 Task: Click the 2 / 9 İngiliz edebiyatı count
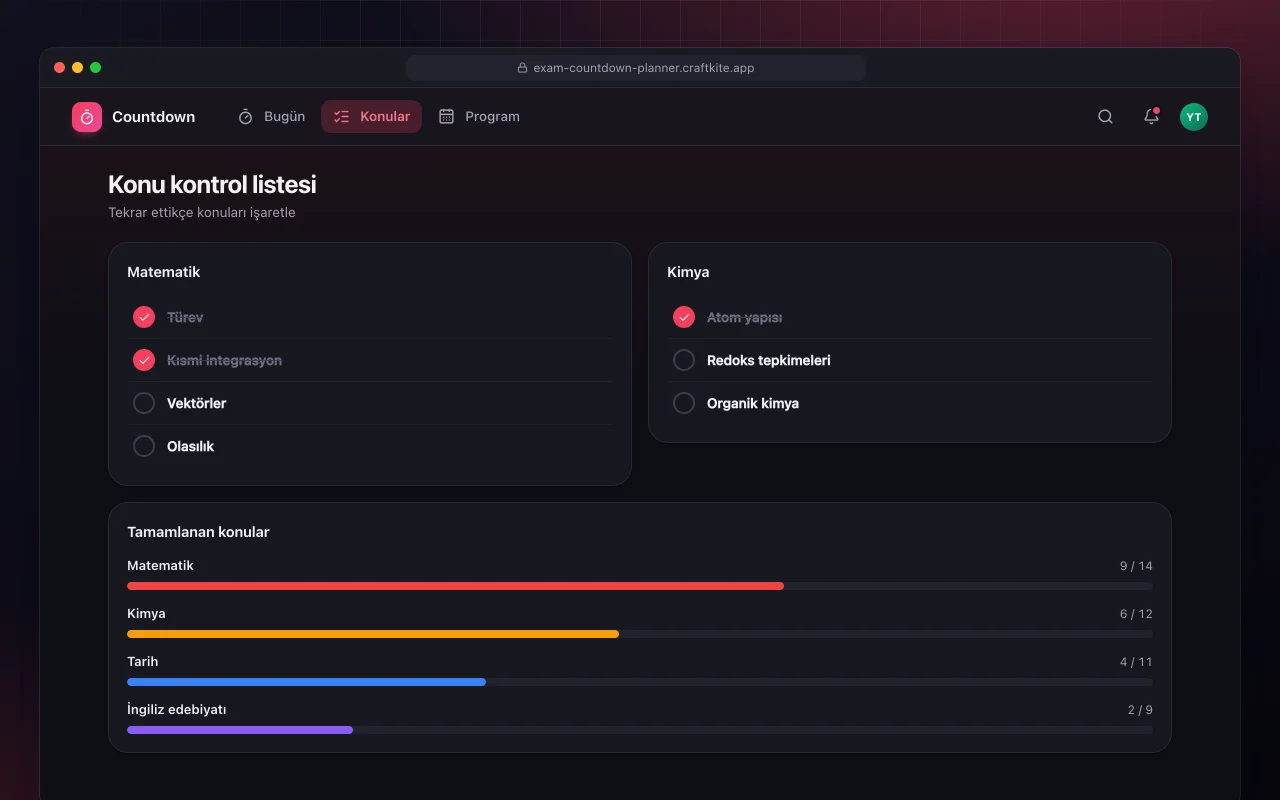click(1140, 710)
